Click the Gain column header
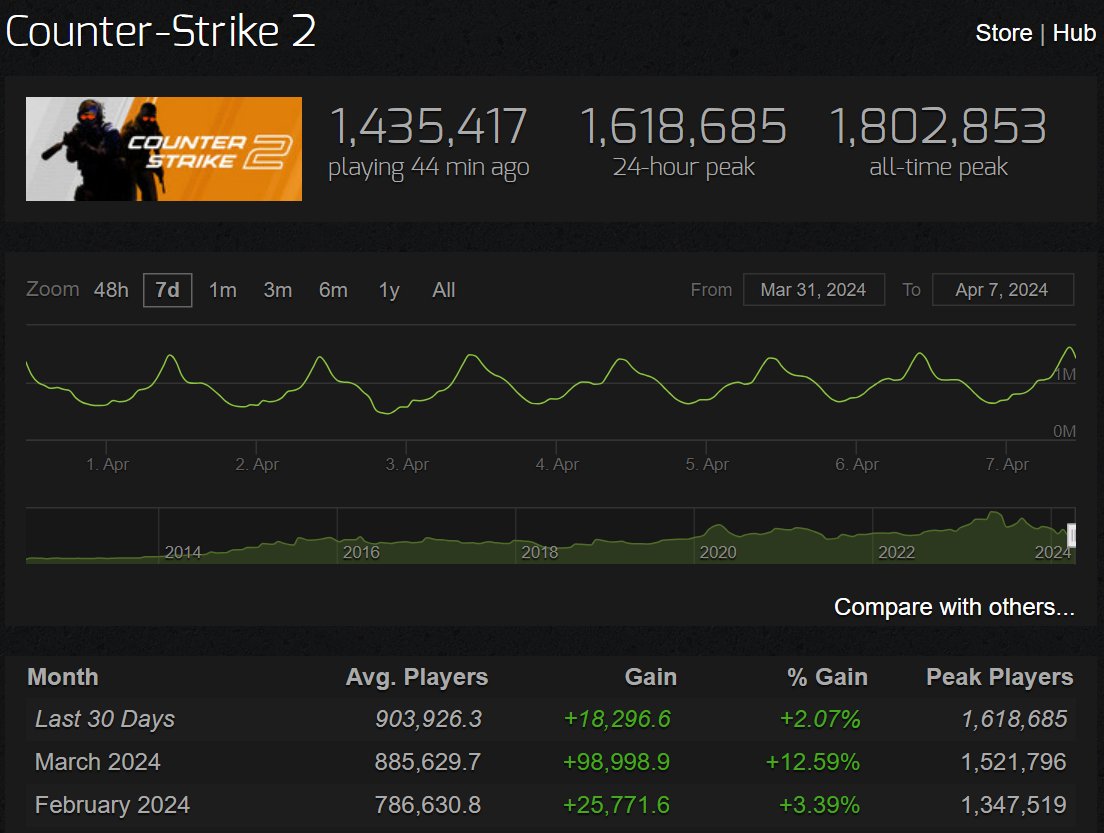 pos(651,677)
